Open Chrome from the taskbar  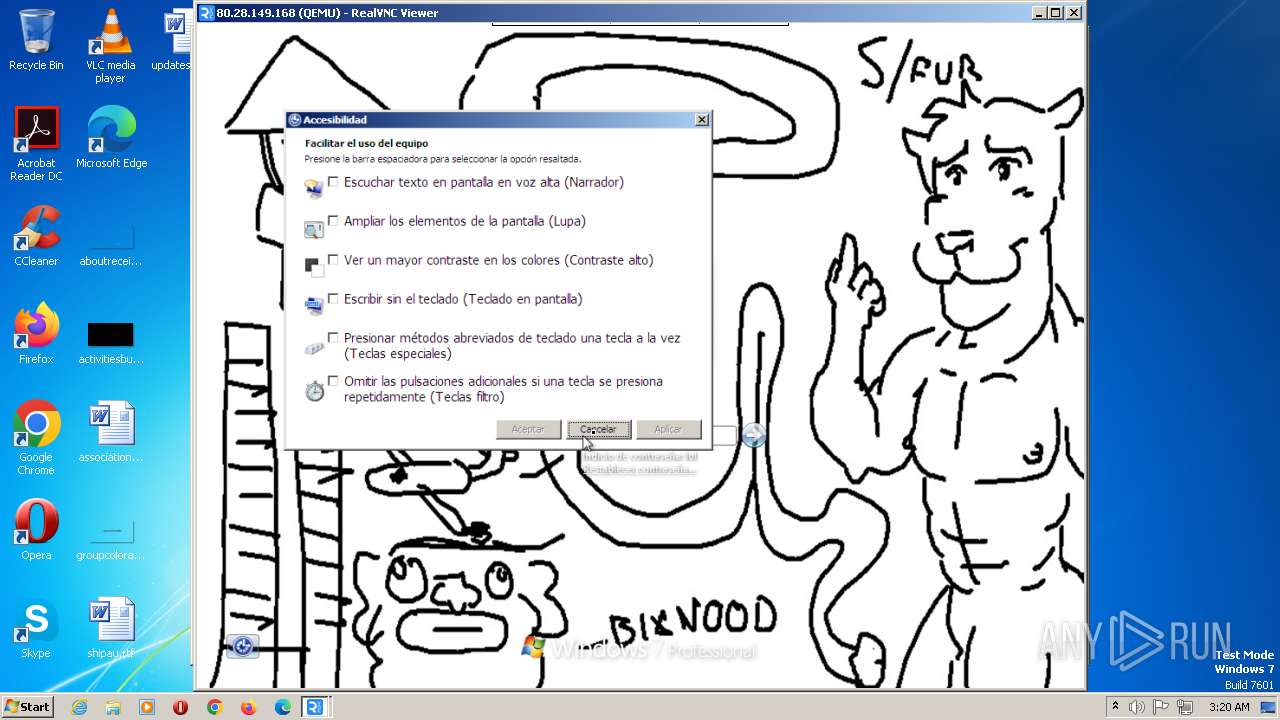click(214, 707)
